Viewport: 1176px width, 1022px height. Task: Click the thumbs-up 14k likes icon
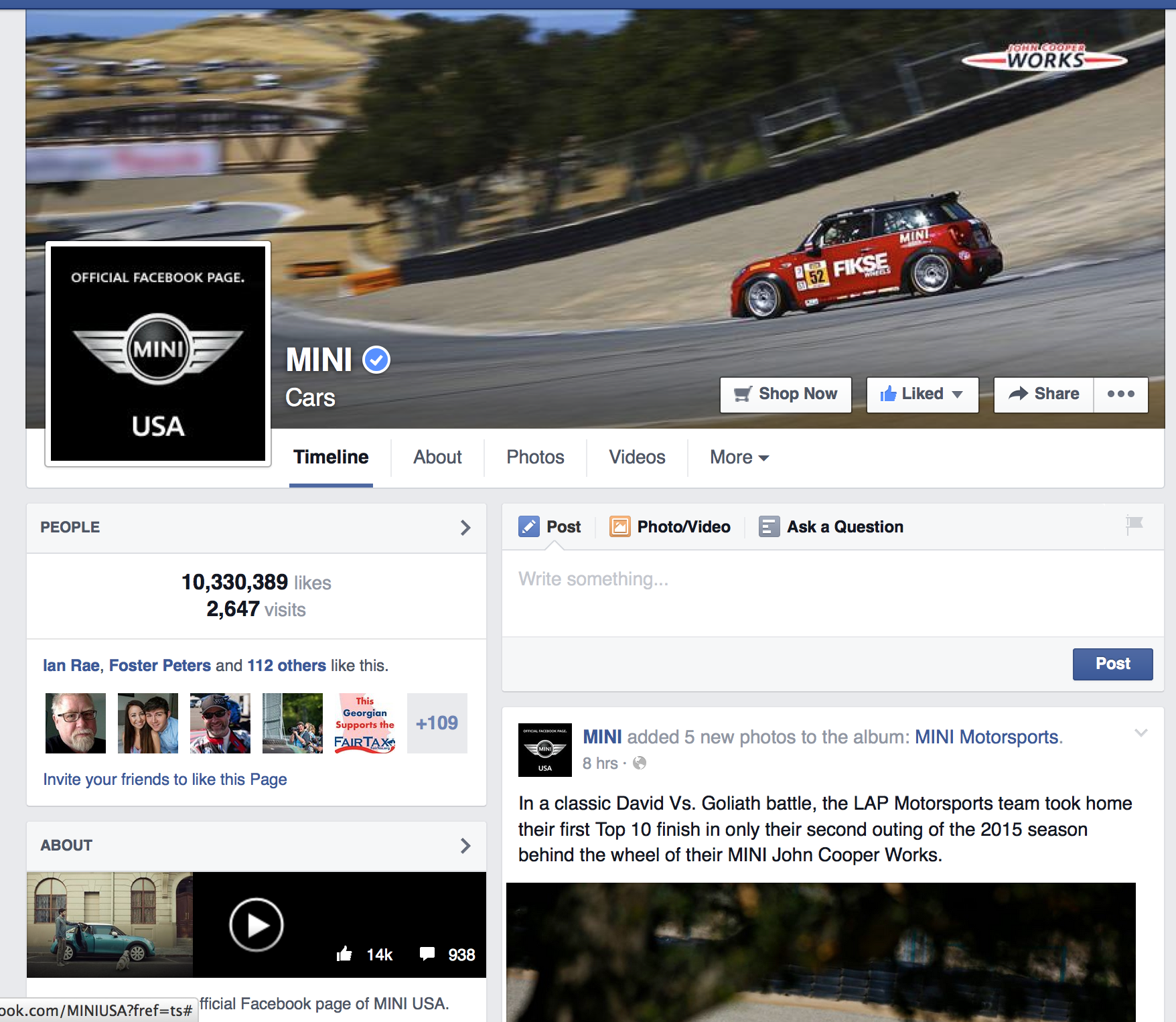coord(344,954)
